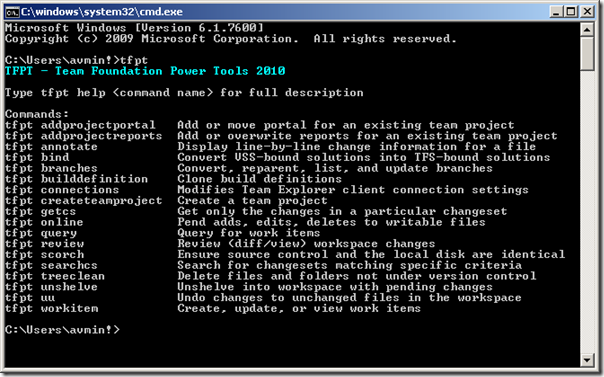Click the 'tfpt bind' command text
The height and width of the screenshot is (377, 604).
tap(37, 157)
